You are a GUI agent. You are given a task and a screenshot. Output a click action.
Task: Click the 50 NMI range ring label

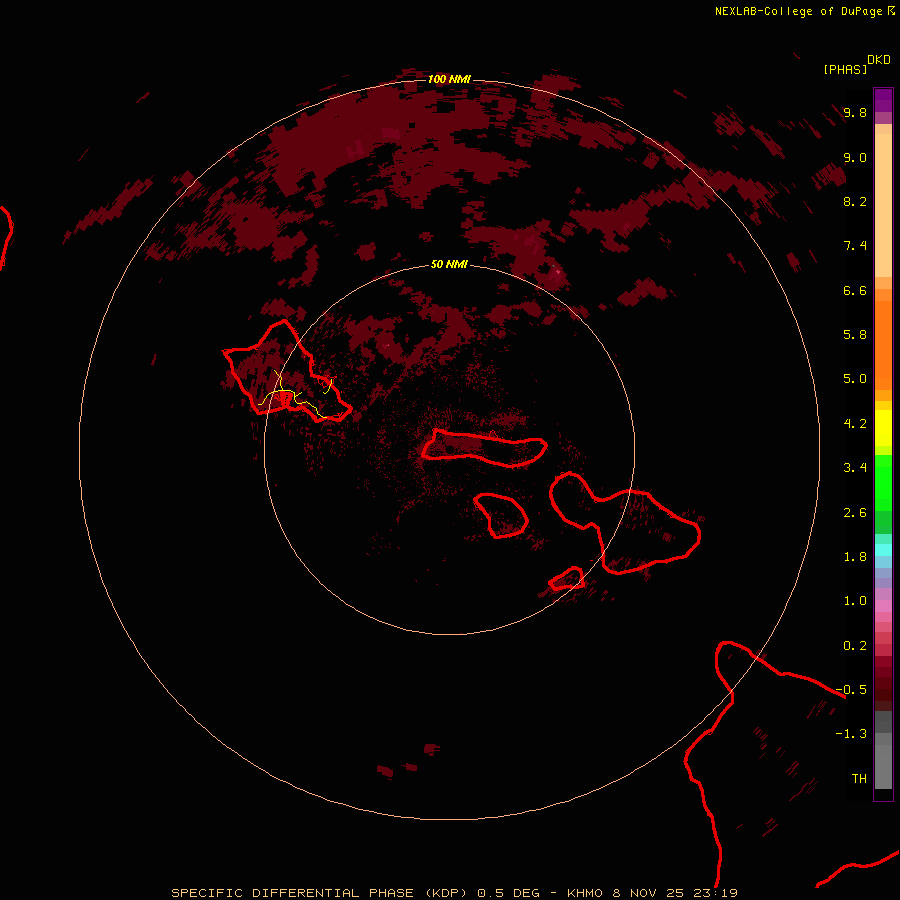(449, 265)
